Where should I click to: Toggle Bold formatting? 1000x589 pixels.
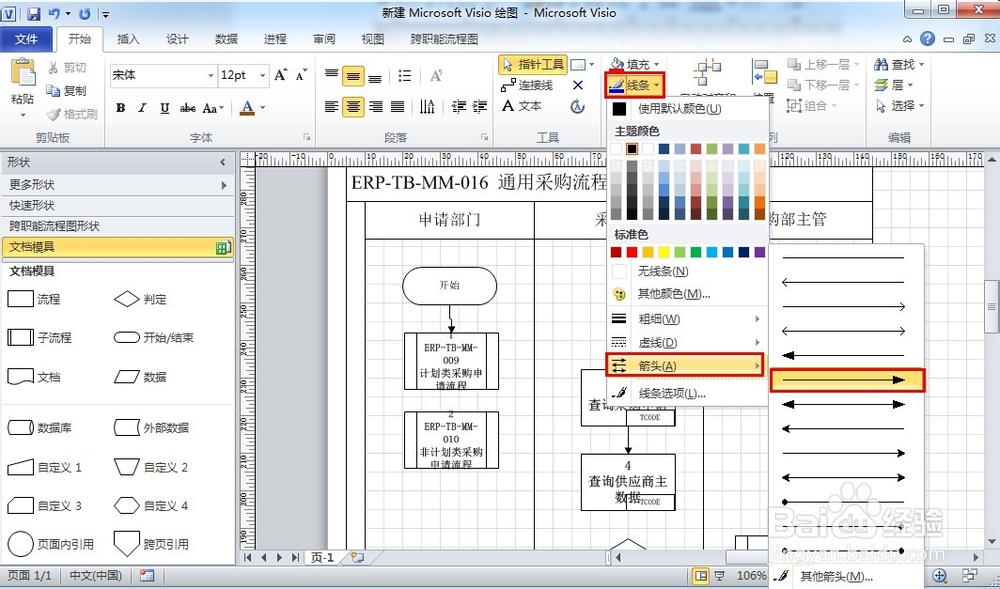tap(121, 108)
